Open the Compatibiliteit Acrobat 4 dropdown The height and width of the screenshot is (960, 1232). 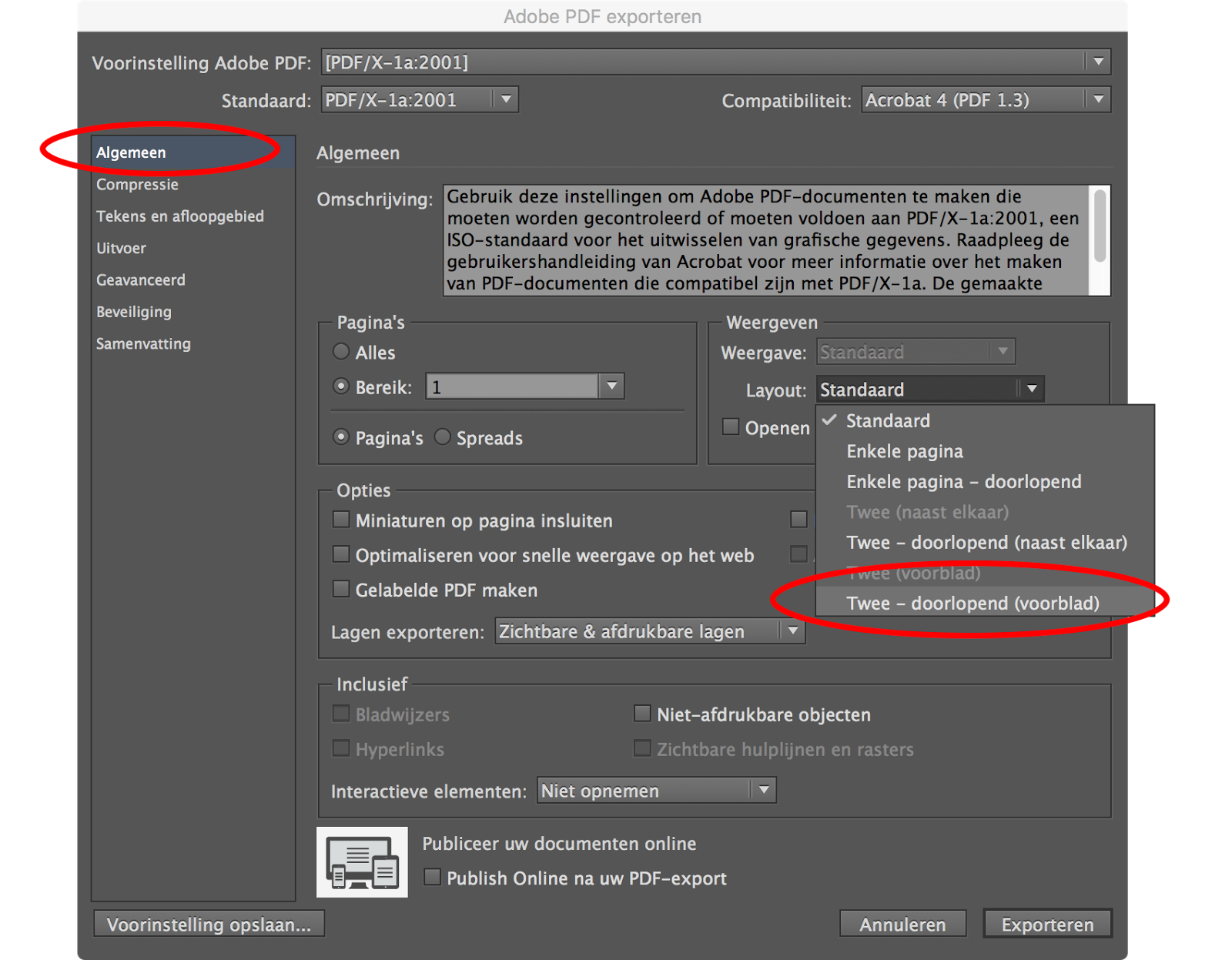pyautogui.click(x=986, y=100)
